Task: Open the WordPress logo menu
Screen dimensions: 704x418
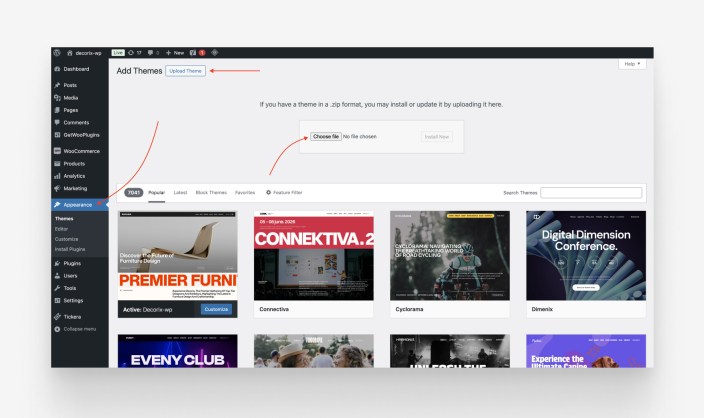Action: [57, 53]
